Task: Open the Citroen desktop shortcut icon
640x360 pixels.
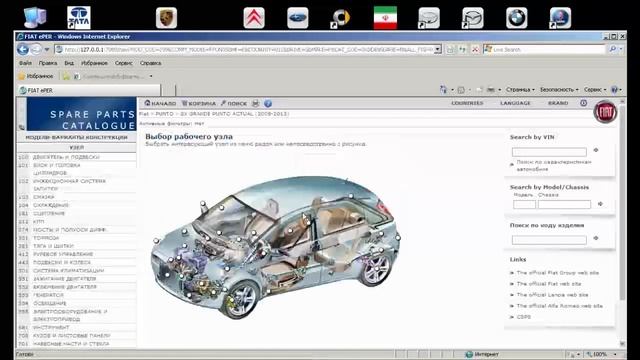Action: 254,18
